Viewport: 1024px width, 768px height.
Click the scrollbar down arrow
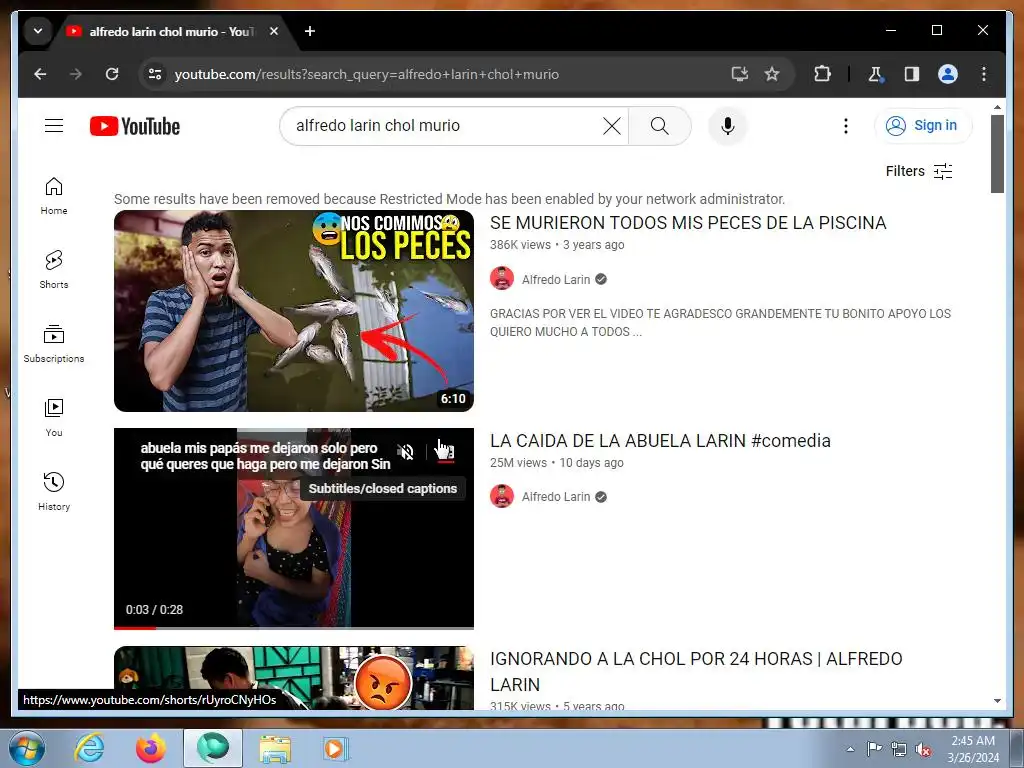point(997,701)
